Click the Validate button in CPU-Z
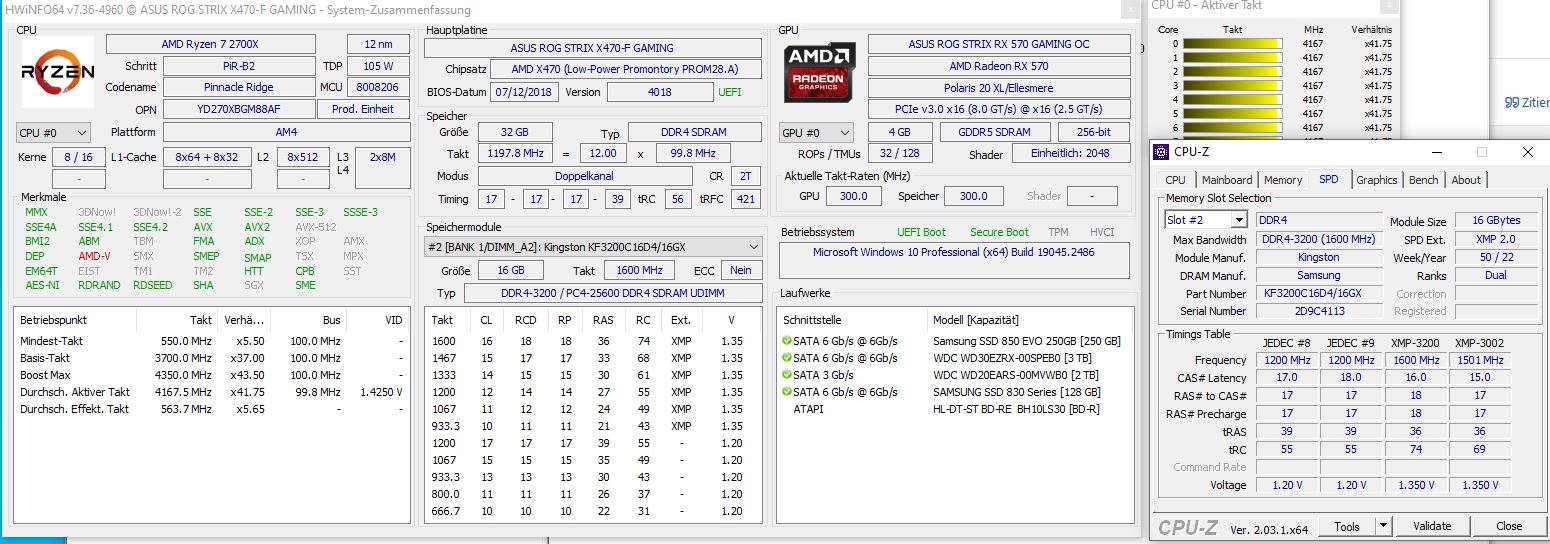Viewport: 1550px width, 544px height. click(1432, 526)
